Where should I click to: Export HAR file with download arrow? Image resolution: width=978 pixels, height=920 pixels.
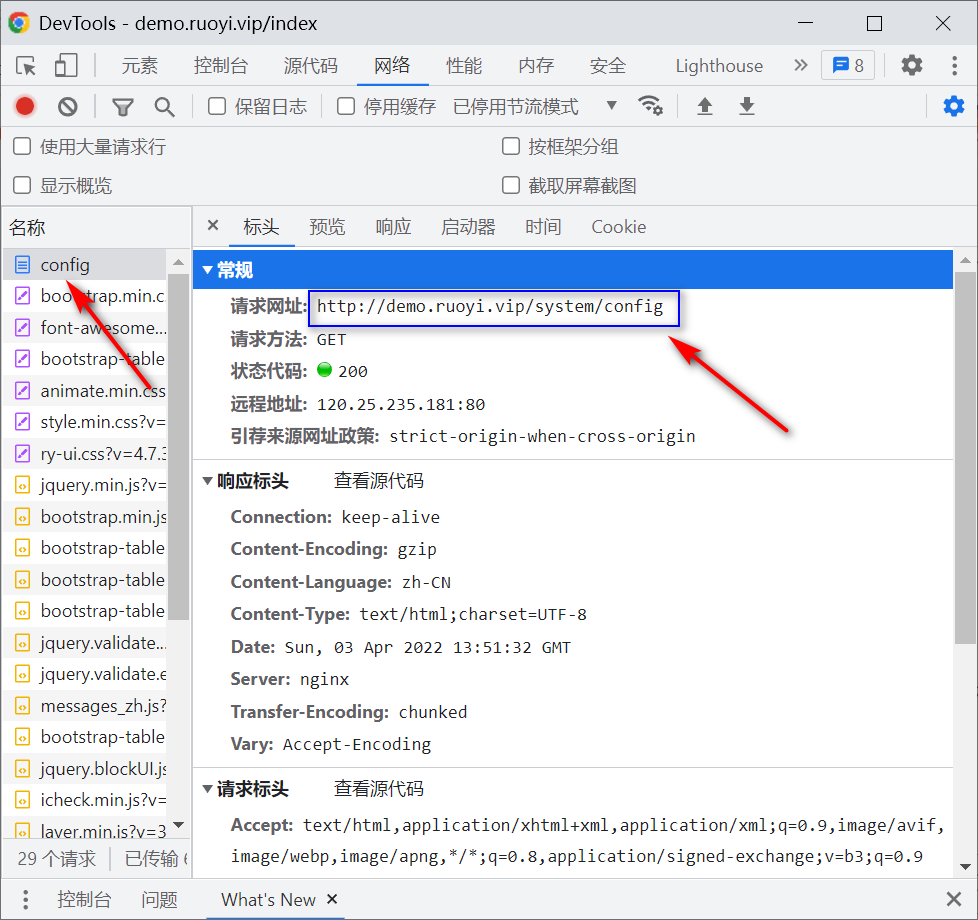pyautogui.click(x=747, y=107)
